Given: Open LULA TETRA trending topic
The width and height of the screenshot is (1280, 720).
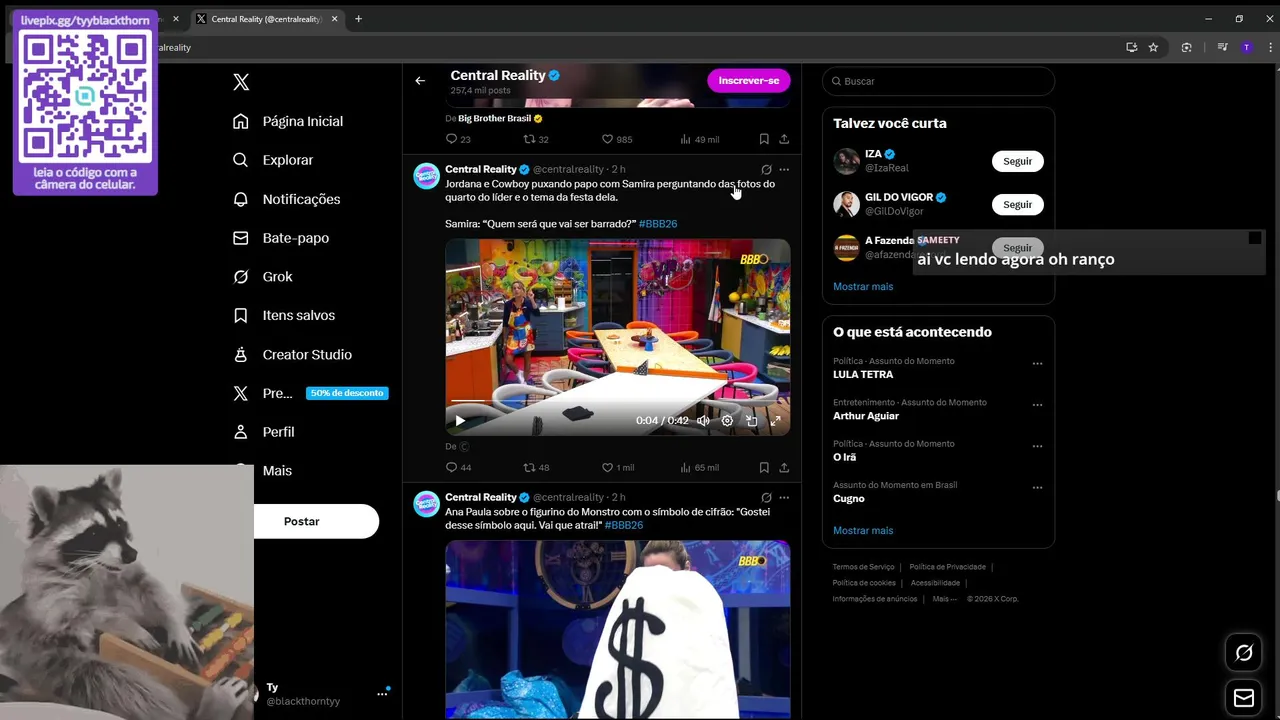Looking at the screenshot, I should tap(863, 374).
